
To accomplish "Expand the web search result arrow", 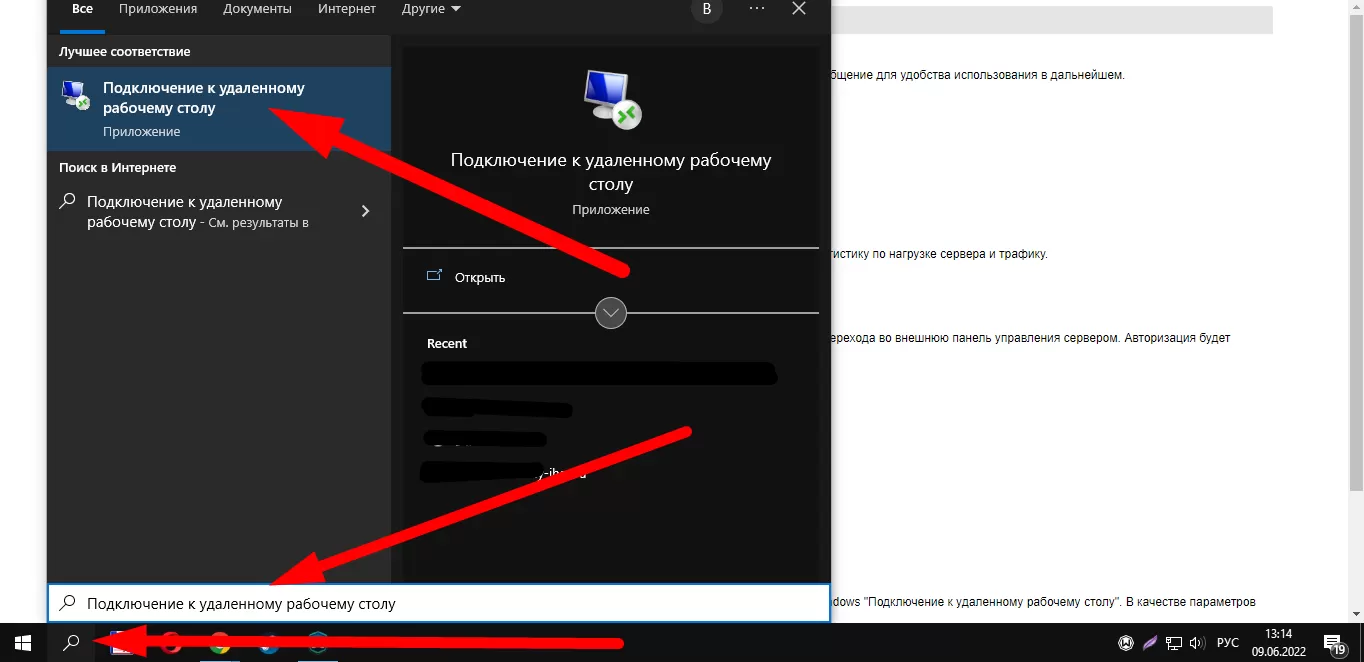I will [365, 211].
